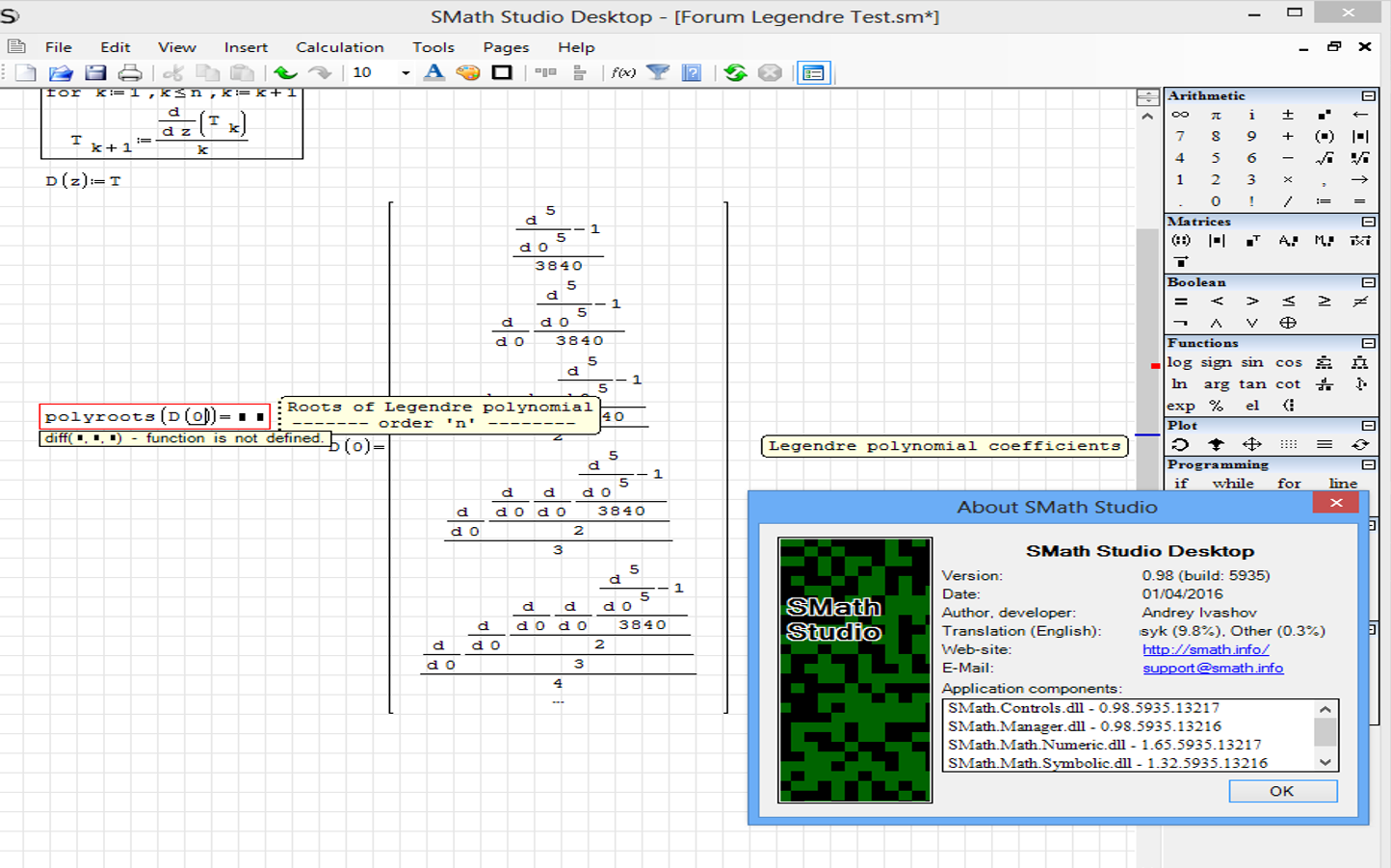This screenshot has height=868, width=1391.
Task: Click the Save diskette icon
Action: click(x=95, y=73)
